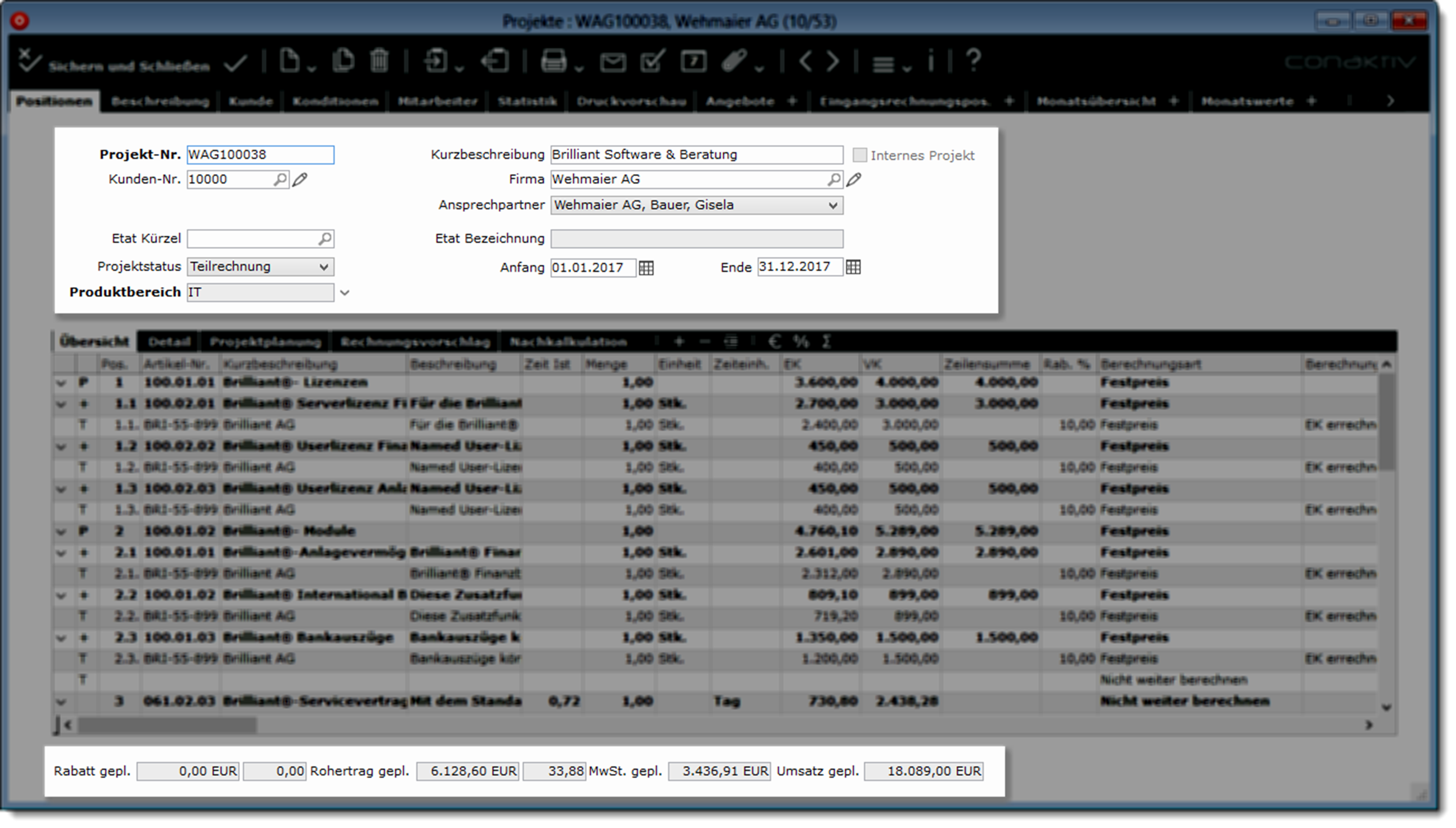Go to next record arrow
Screen dimensions: 1456x828
click(x=832, y=61)
